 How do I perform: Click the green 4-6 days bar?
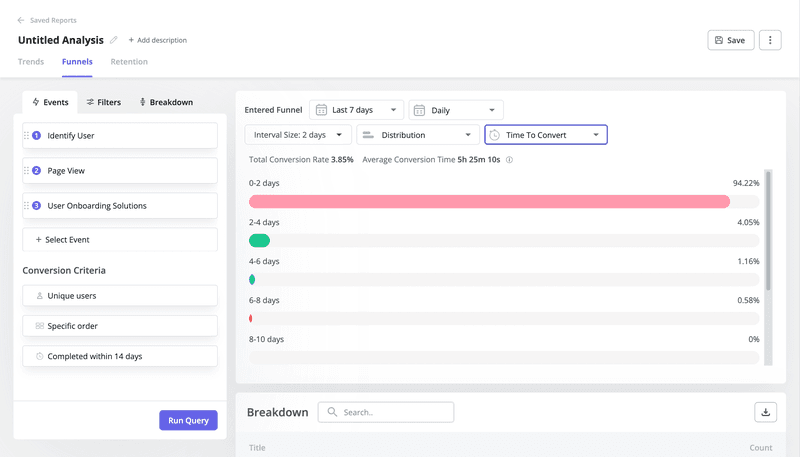[x=252, y=280]
